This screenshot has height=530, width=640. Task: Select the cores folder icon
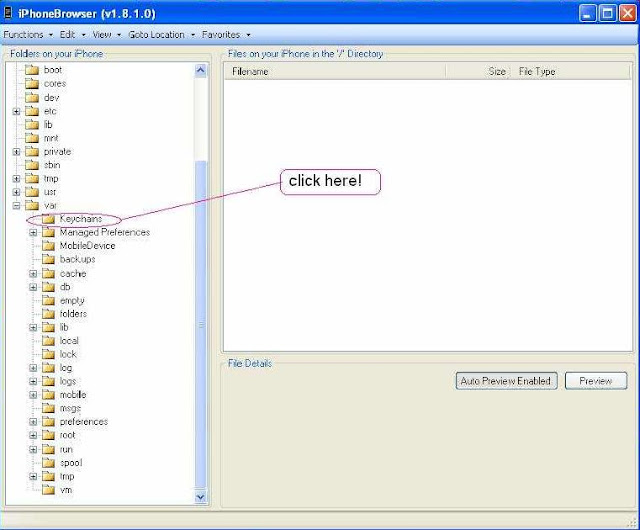click(32, 84)
